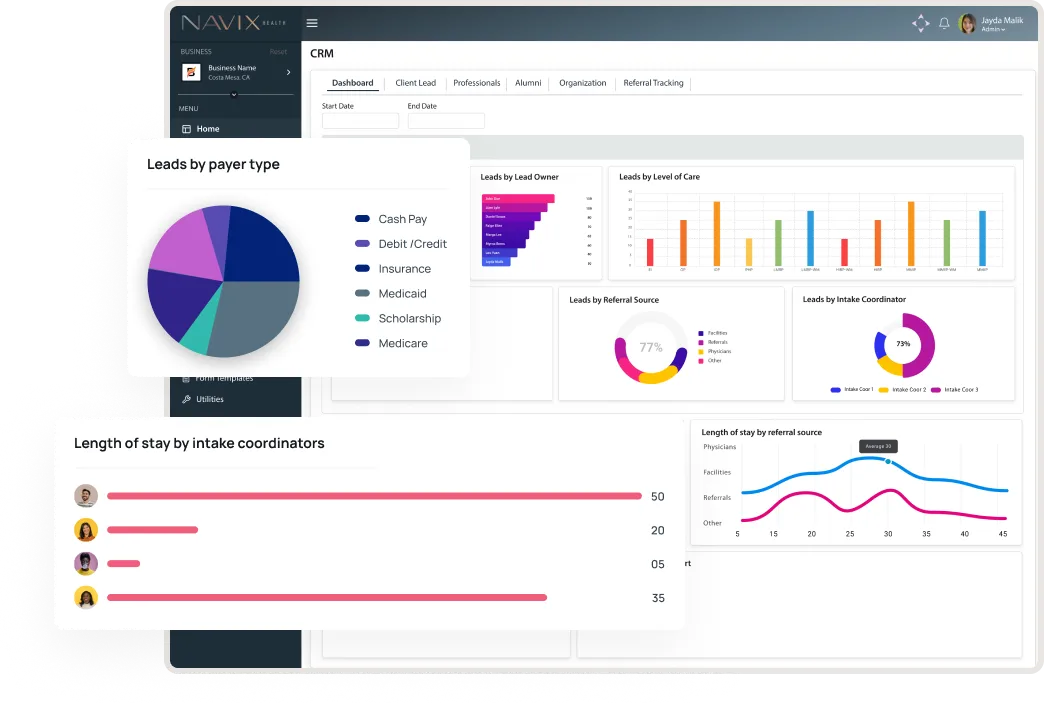The height and width of the screenshot is (704, 1044).
Task: Collapse the business panel with down chevron
Action: coord(234,94)
